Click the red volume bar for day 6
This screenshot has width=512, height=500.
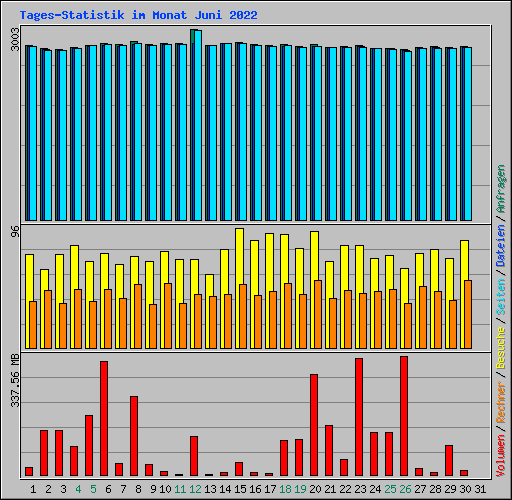click(104, 418)
